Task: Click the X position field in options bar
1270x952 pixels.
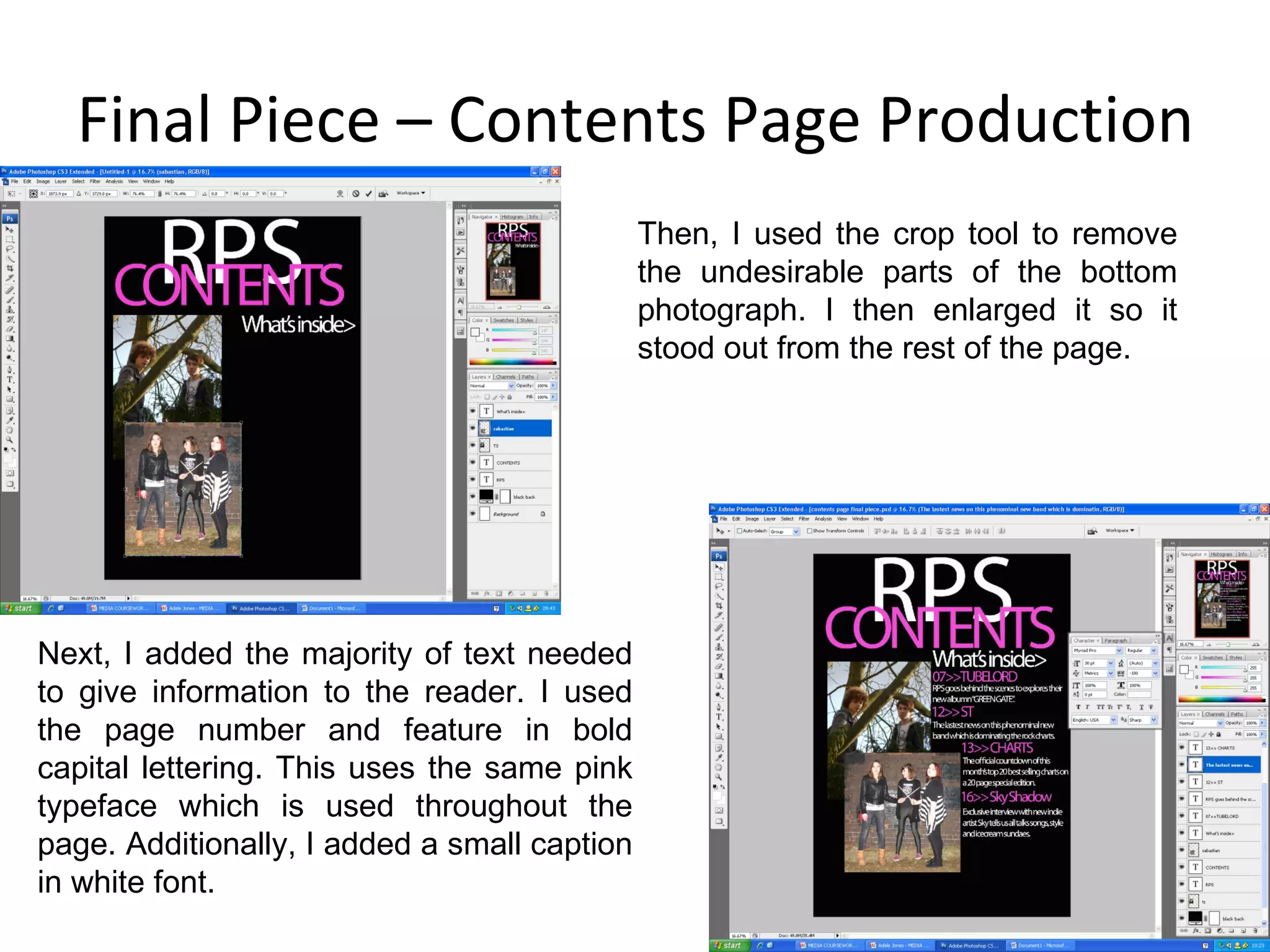Action: pyautogui.click(x=60, y=193)
